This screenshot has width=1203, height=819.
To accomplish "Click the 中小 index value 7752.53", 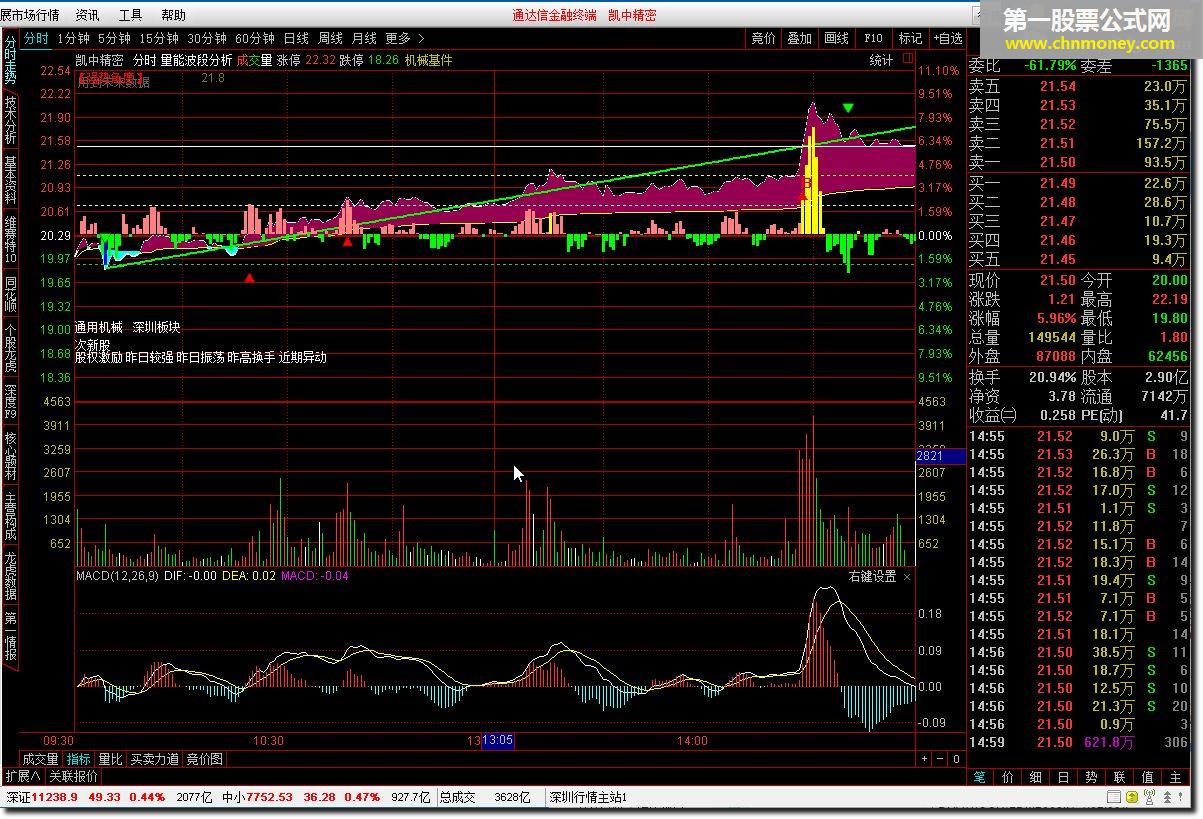I will coord(270,797).
